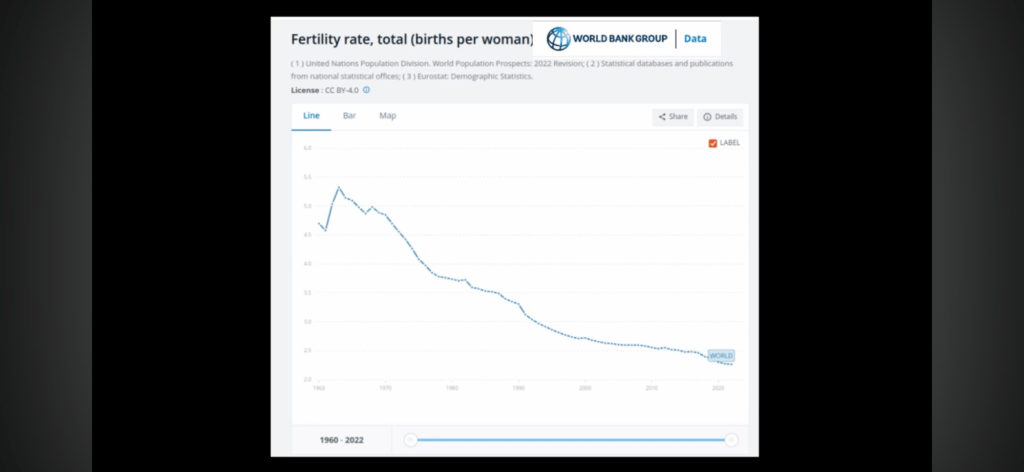The image size is (1024, 472).
Task: Click the CC BY-4.0 license text
Action: [x=341, y=90]
